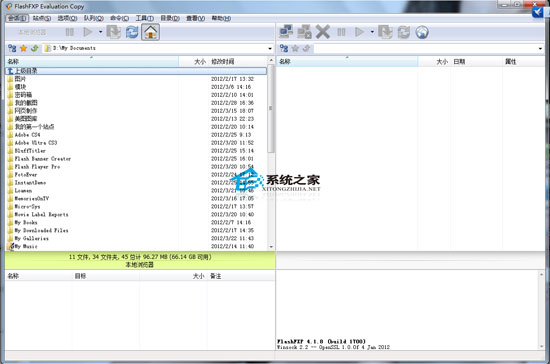Click the local pane folder tree icon

(x=12, y=48)
